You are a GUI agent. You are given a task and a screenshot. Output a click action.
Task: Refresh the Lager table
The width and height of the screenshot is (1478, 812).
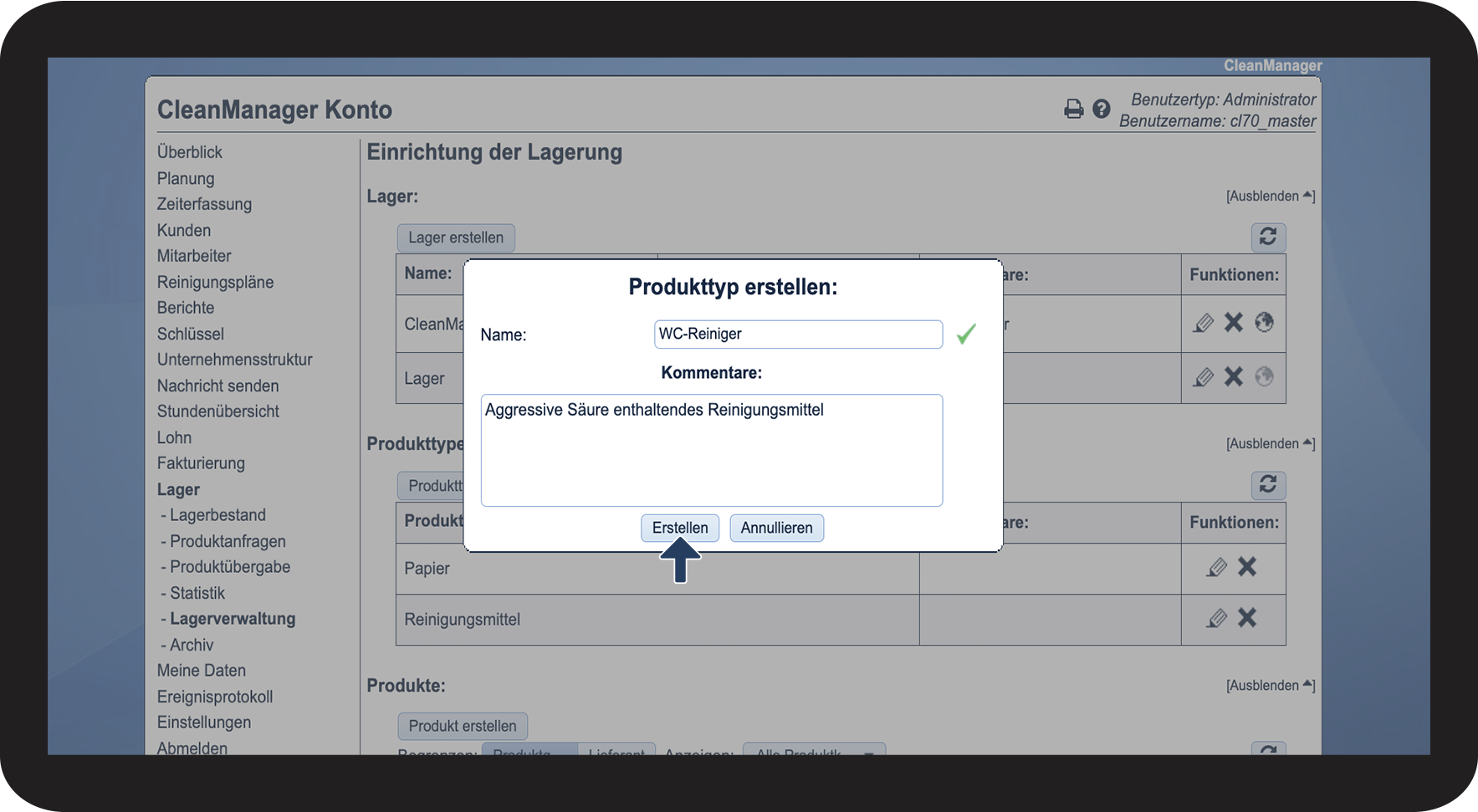[x=1268, y=237]
